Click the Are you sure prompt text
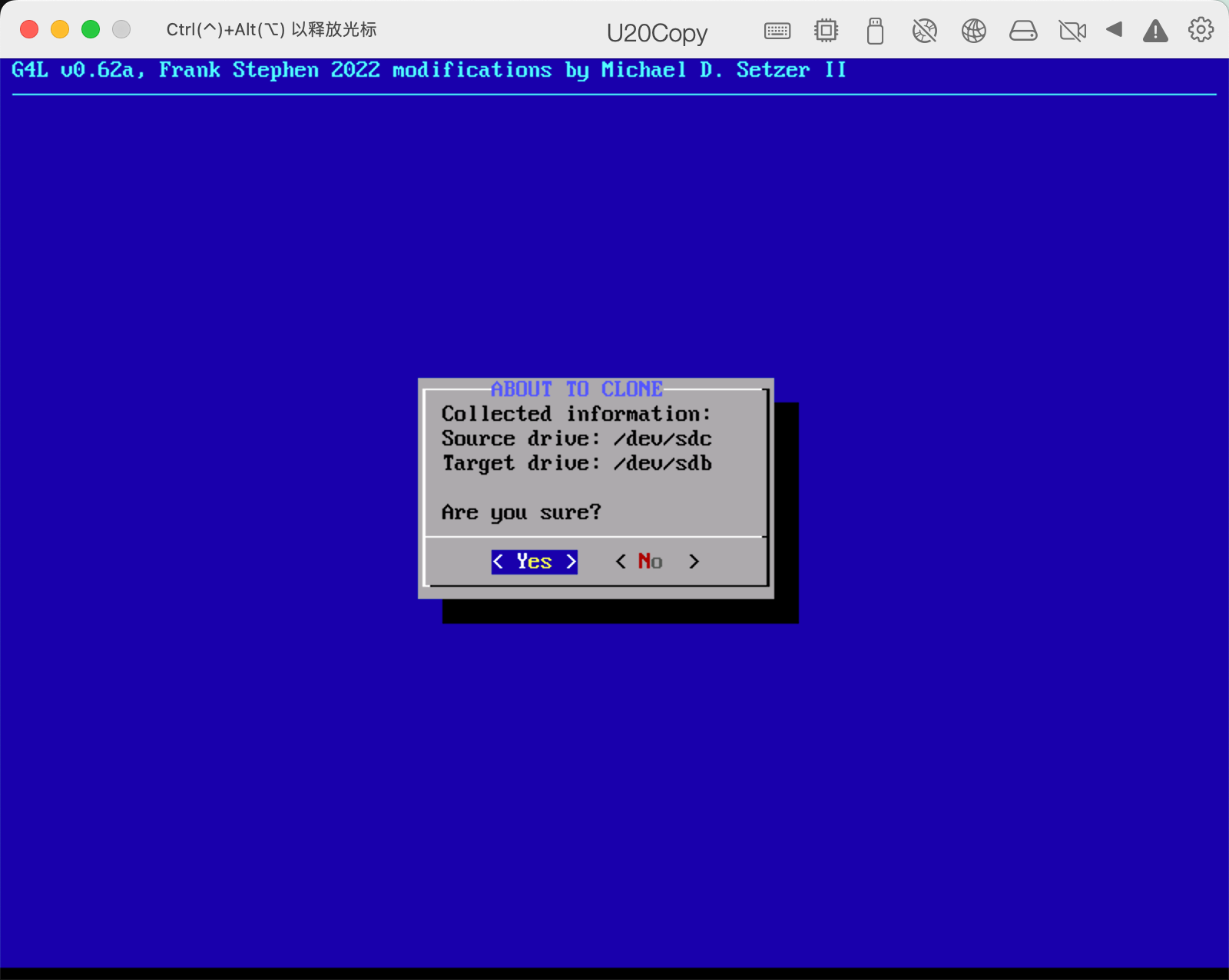Image resolution: width=1229 pixels, height=980 pixels. click(x=521, y=512)
